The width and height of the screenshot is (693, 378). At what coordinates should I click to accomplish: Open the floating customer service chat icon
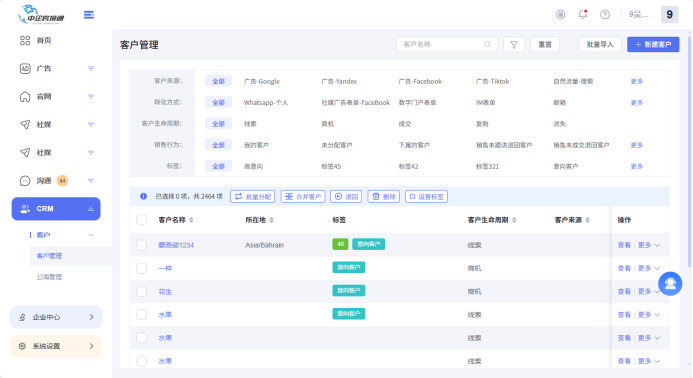pyautogui.click(x=670, y=283)
